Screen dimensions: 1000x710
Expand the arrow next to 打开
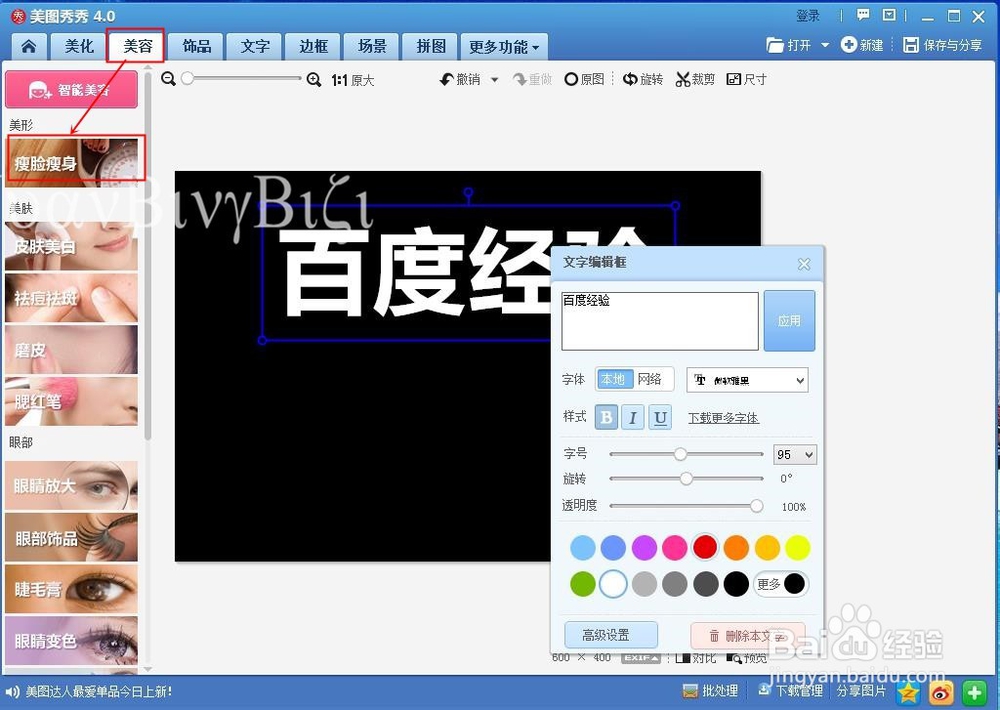[825, 45]
